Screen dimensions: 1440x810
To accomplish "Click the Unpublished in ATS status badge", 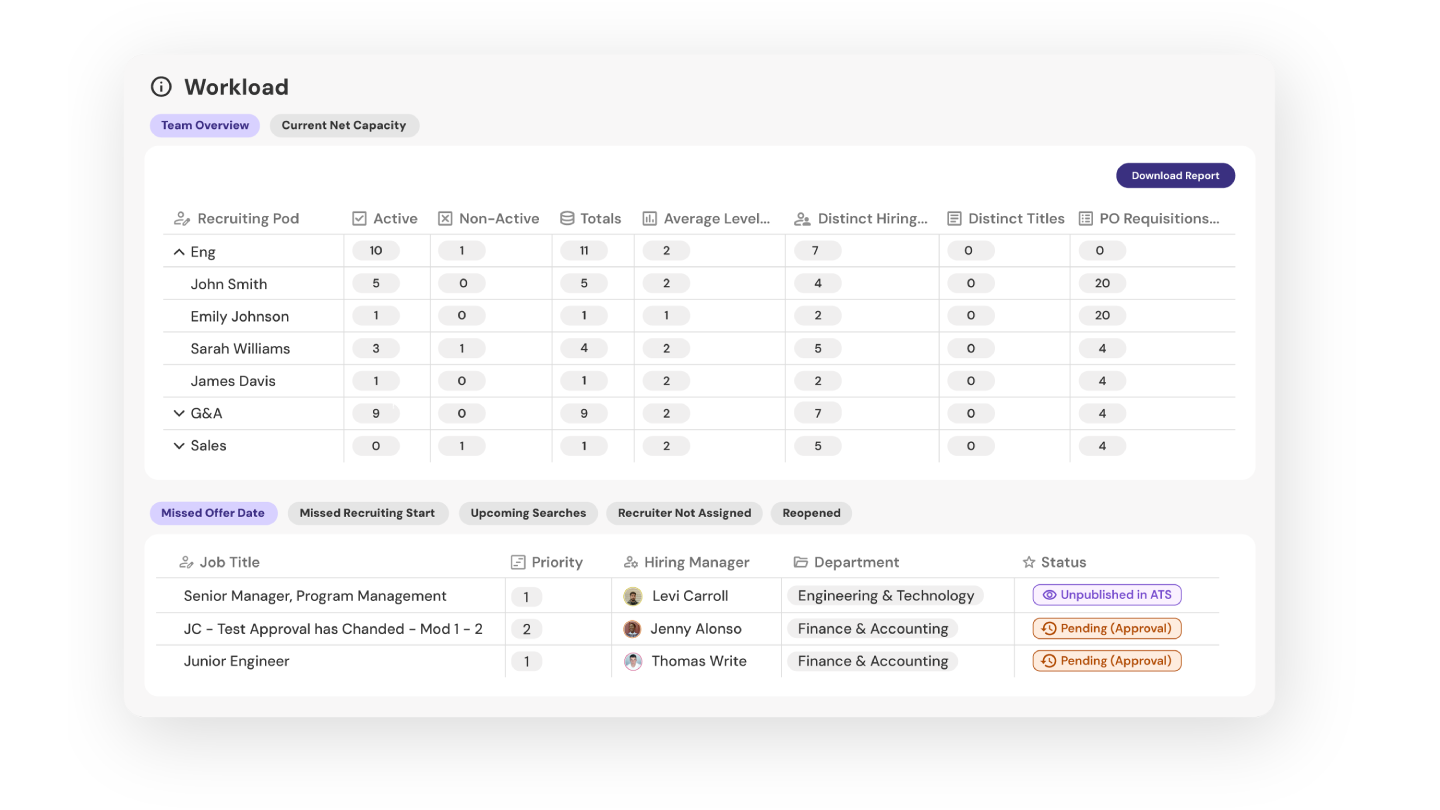I will pyautogui.click(x=1107, y=595).
